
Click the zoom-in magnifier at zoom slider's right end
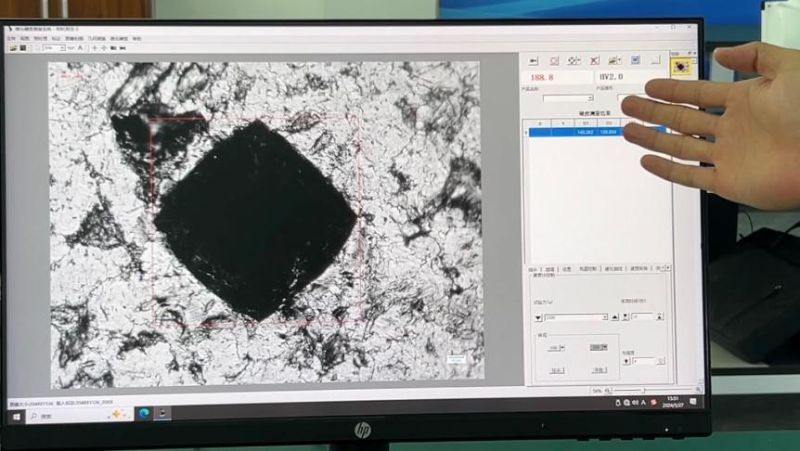[698, 389]
